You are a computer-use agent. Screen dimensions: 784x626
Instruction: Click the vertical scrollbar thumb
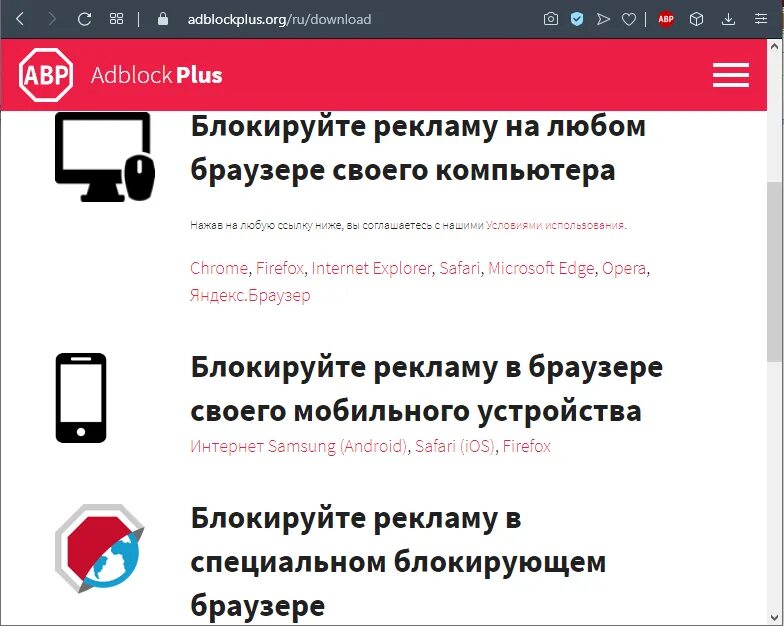coord(775,271)
